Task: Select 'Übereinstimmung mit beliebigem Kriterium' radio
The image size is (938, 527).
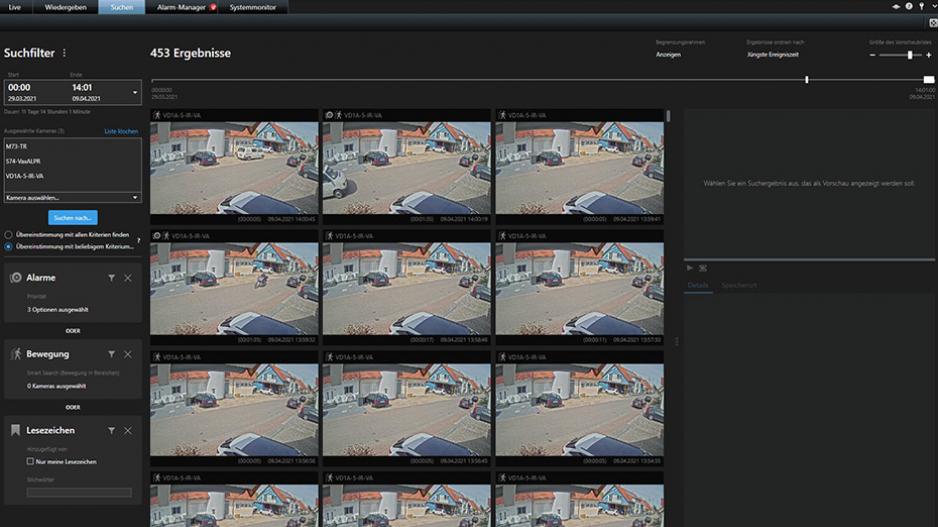Action: (x=8, y=246)
